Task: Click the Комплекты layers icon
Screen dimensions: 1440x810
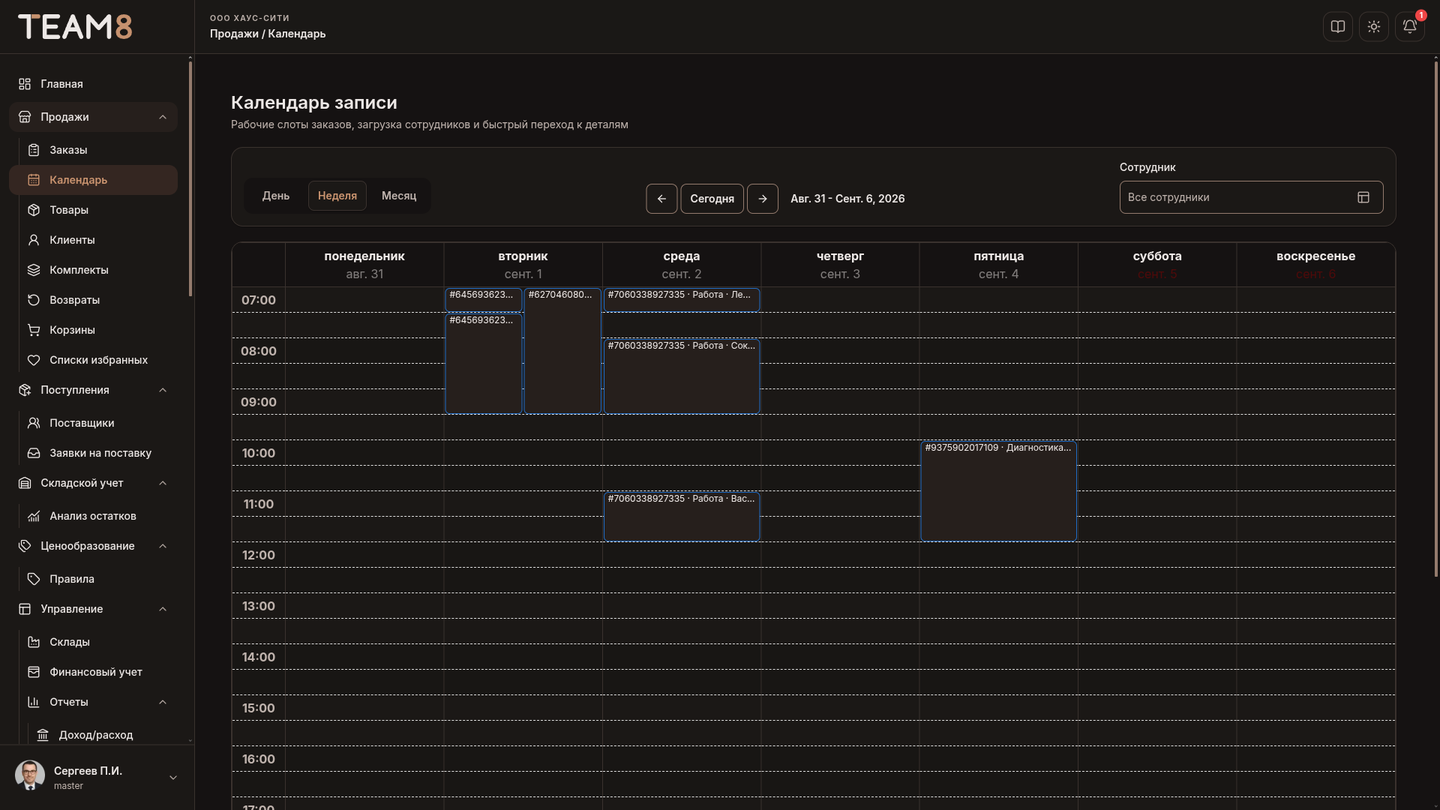Action: coord(34,270)
